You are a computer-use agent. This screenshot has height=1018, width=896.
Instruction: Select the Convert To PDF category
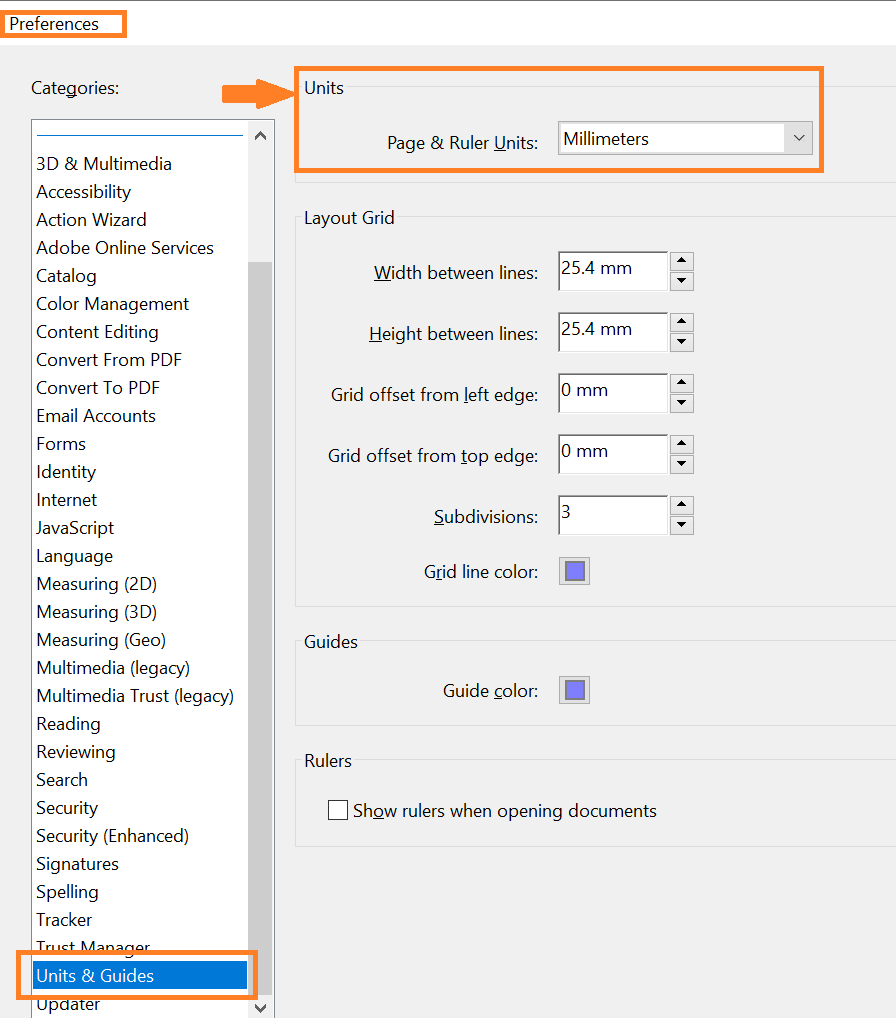click(97, 387)
